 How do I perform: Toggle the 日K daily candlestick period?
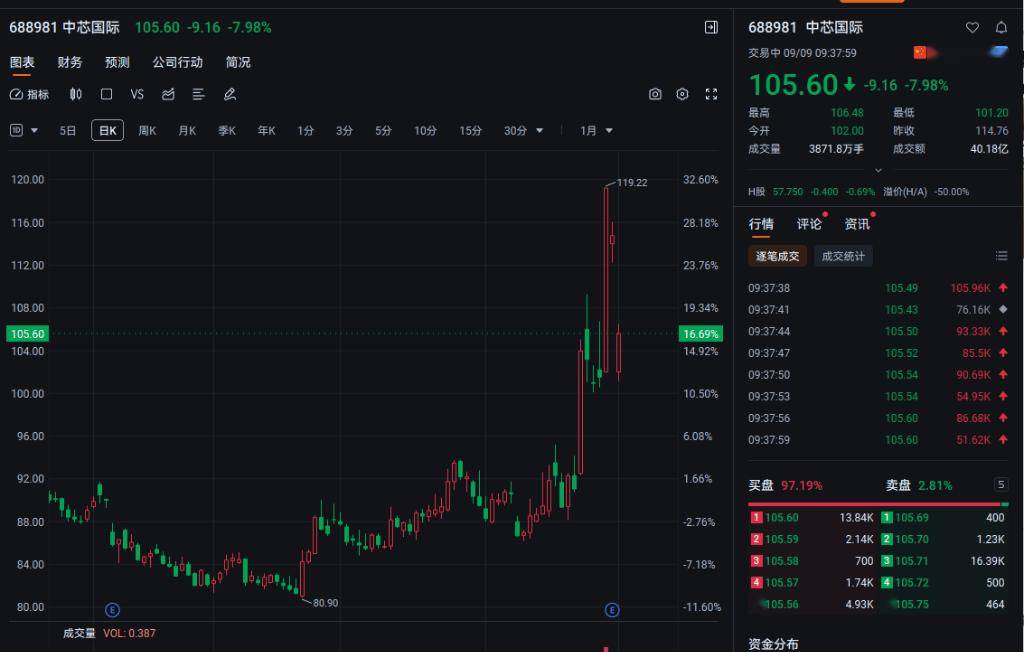tap(107, 130)
